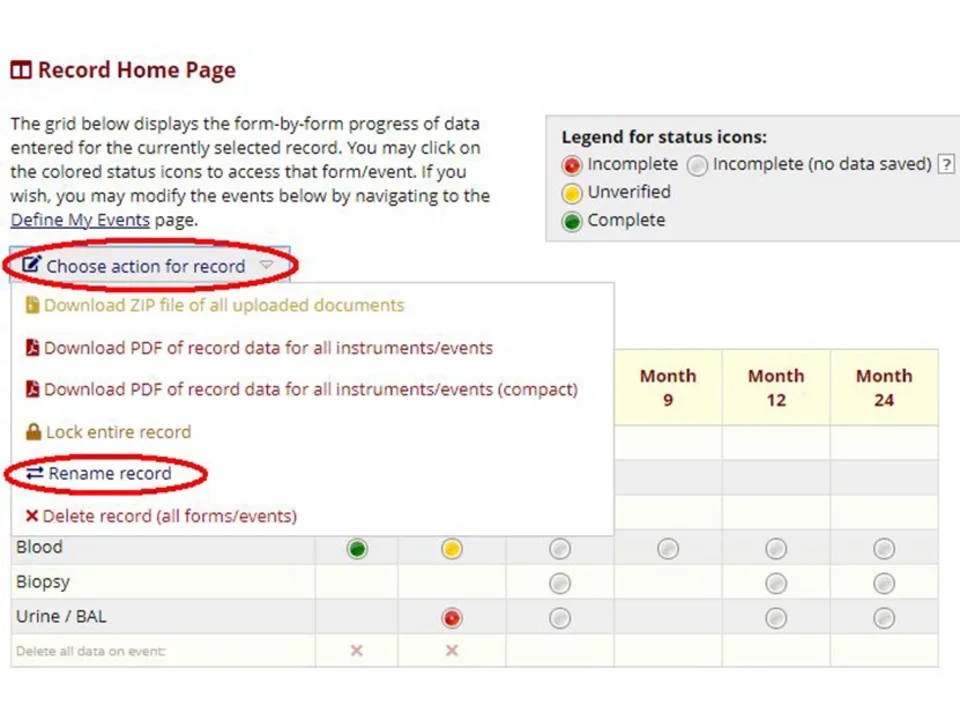Select the gray status circle for Biopsy Month 9
960x720 pixels.
click(x=559, y=583)
